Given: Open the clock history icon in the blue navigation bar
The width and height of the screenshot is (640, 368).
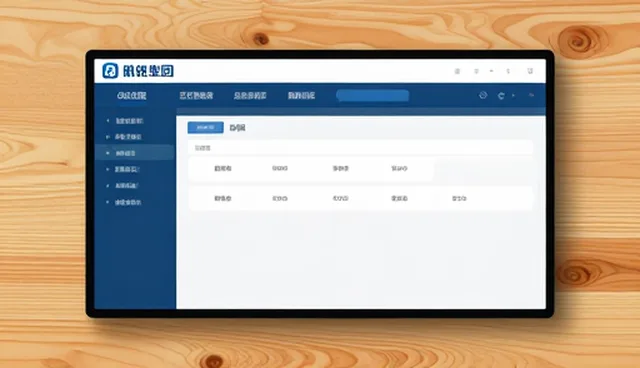Looking at the screenshot, I should point(483,95).
